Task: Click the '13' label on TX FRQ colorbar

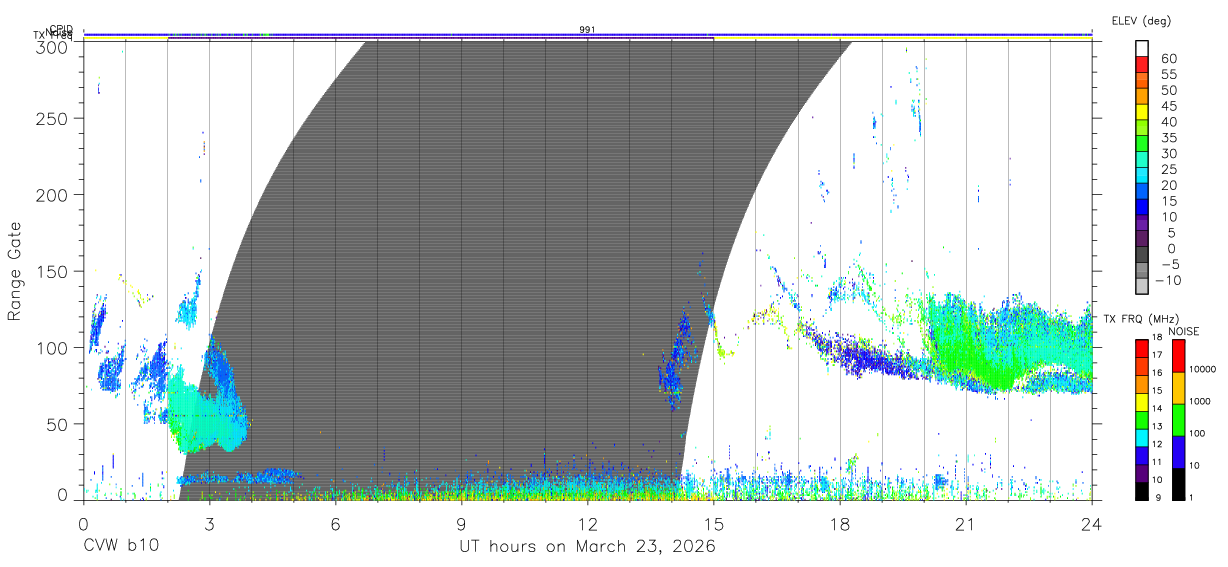Action: (1158, 426)
